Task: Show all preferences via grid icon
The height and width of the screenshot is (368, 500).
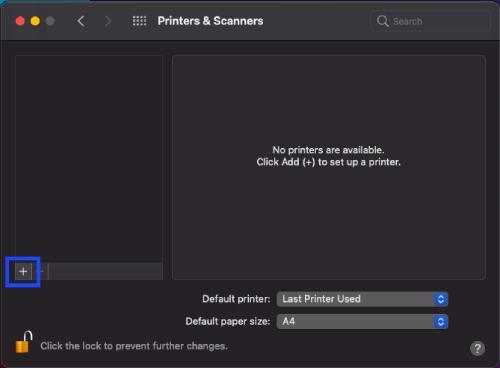Action: (x=139, y=21)
